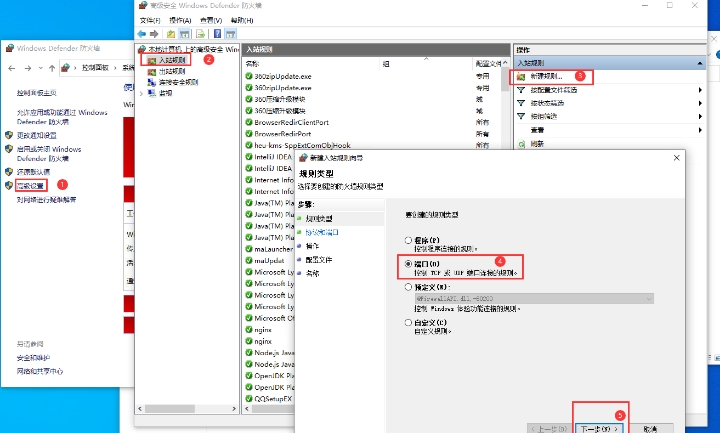This screenshot has width=720, height=433.
Task: Click green check icon beside QQSetupEX
Action: click(249, 399)
